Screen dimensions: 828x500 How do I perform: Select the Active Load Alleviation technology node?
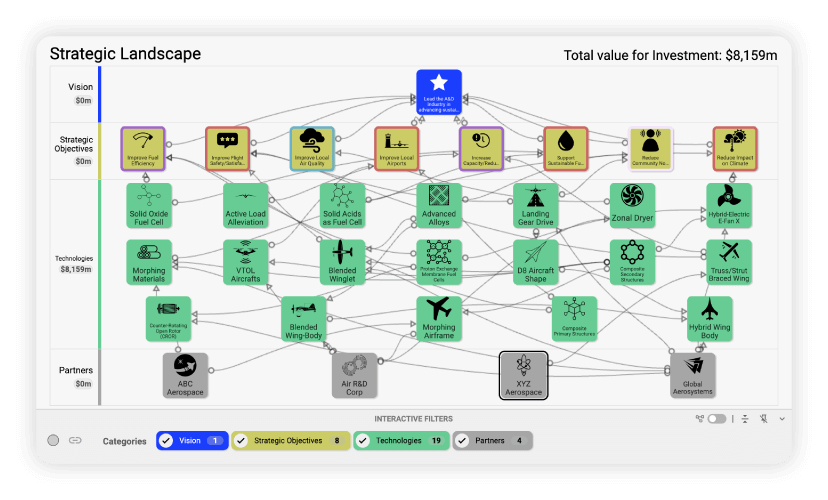[246, 205]
